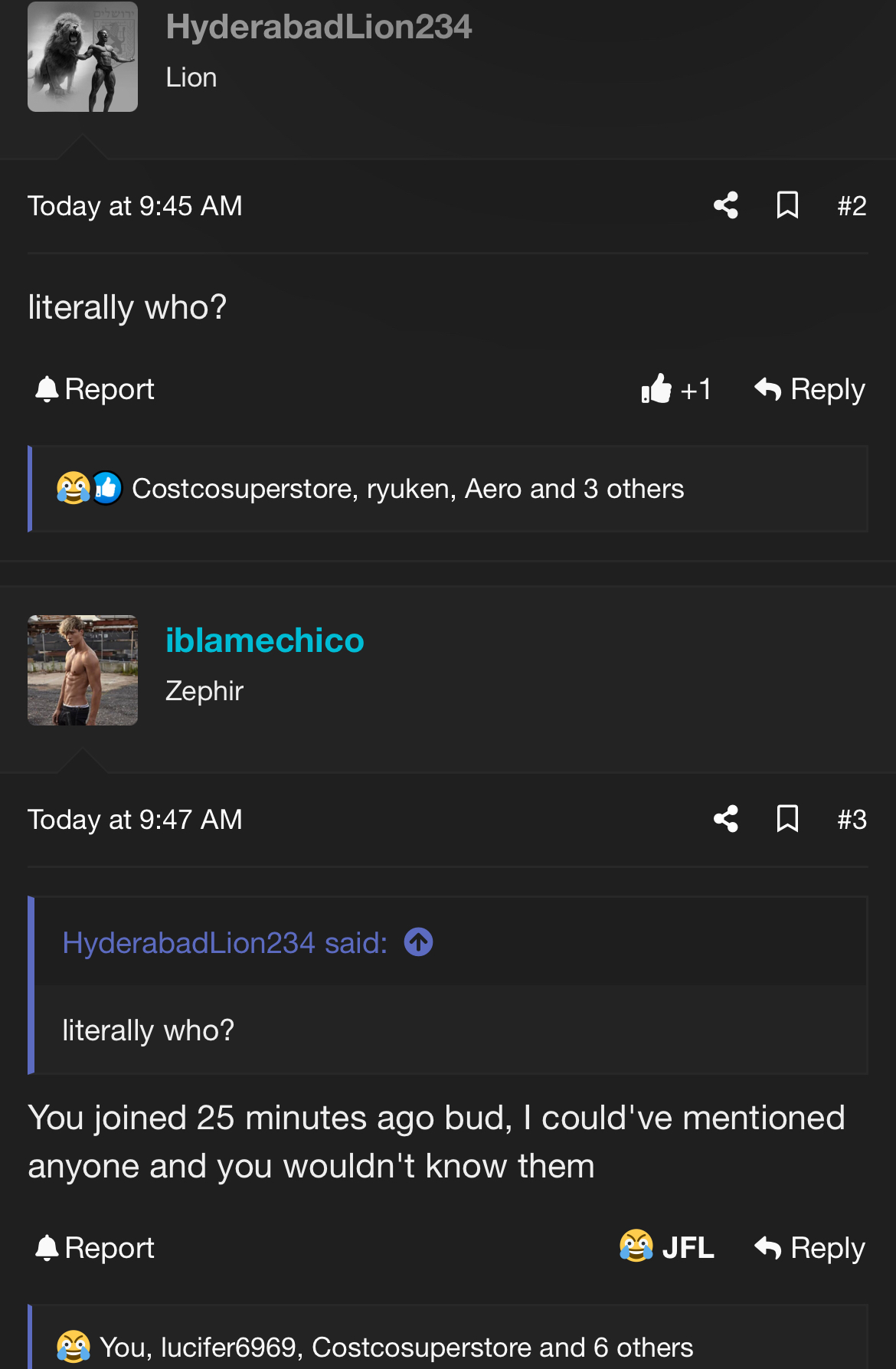View reactions "You, lucifer6969, Costcosuperstore and 6 others"
The width and height of the screenshot is (896, 1369).
point(396,1347)
